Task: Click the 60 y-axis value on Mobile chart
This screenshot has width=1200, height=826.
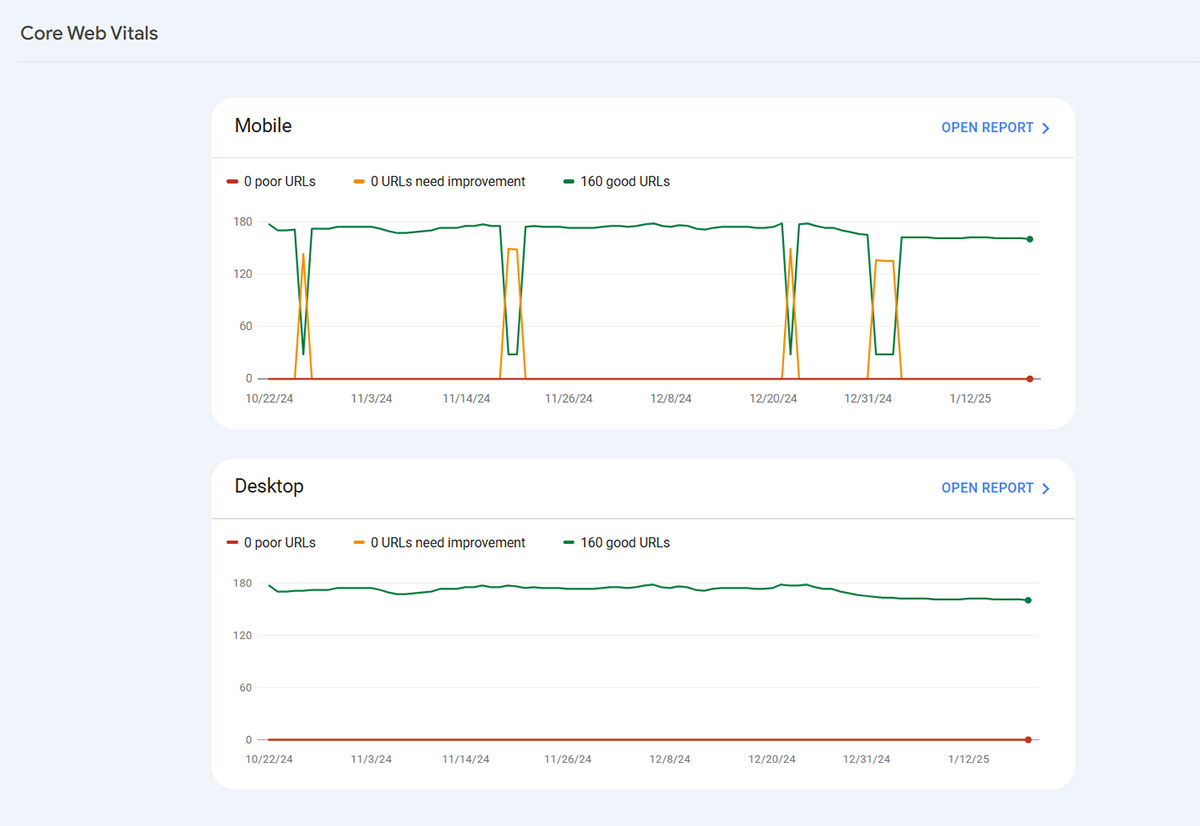Action: click(x=246, y=326)
